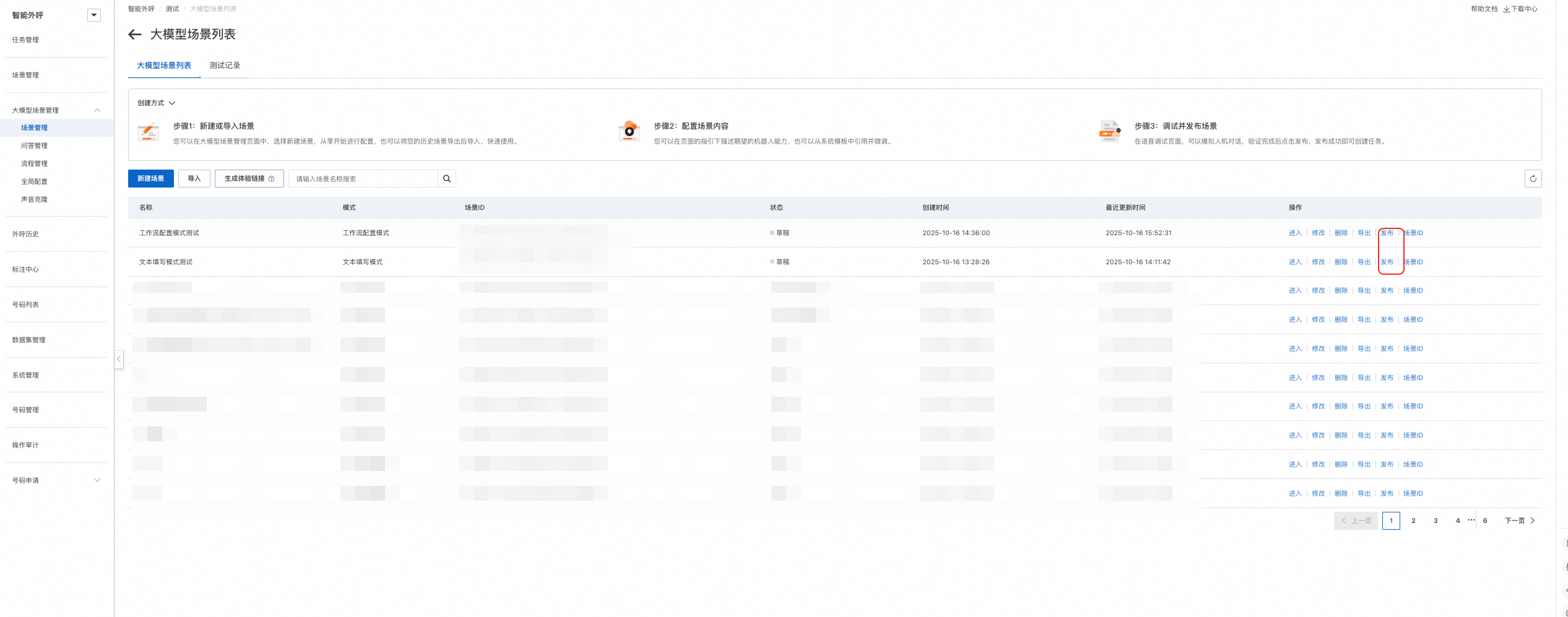Open 流程管理 in the sidebar
Screen dimensions: 1568x617
[35, 163]
